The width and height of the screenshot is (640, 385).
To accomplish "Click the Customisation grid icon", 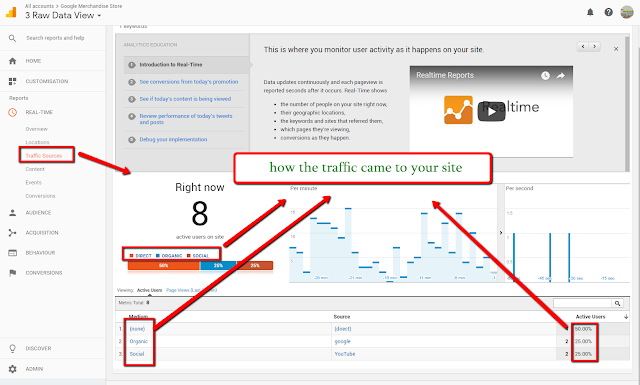I will 13,81.
